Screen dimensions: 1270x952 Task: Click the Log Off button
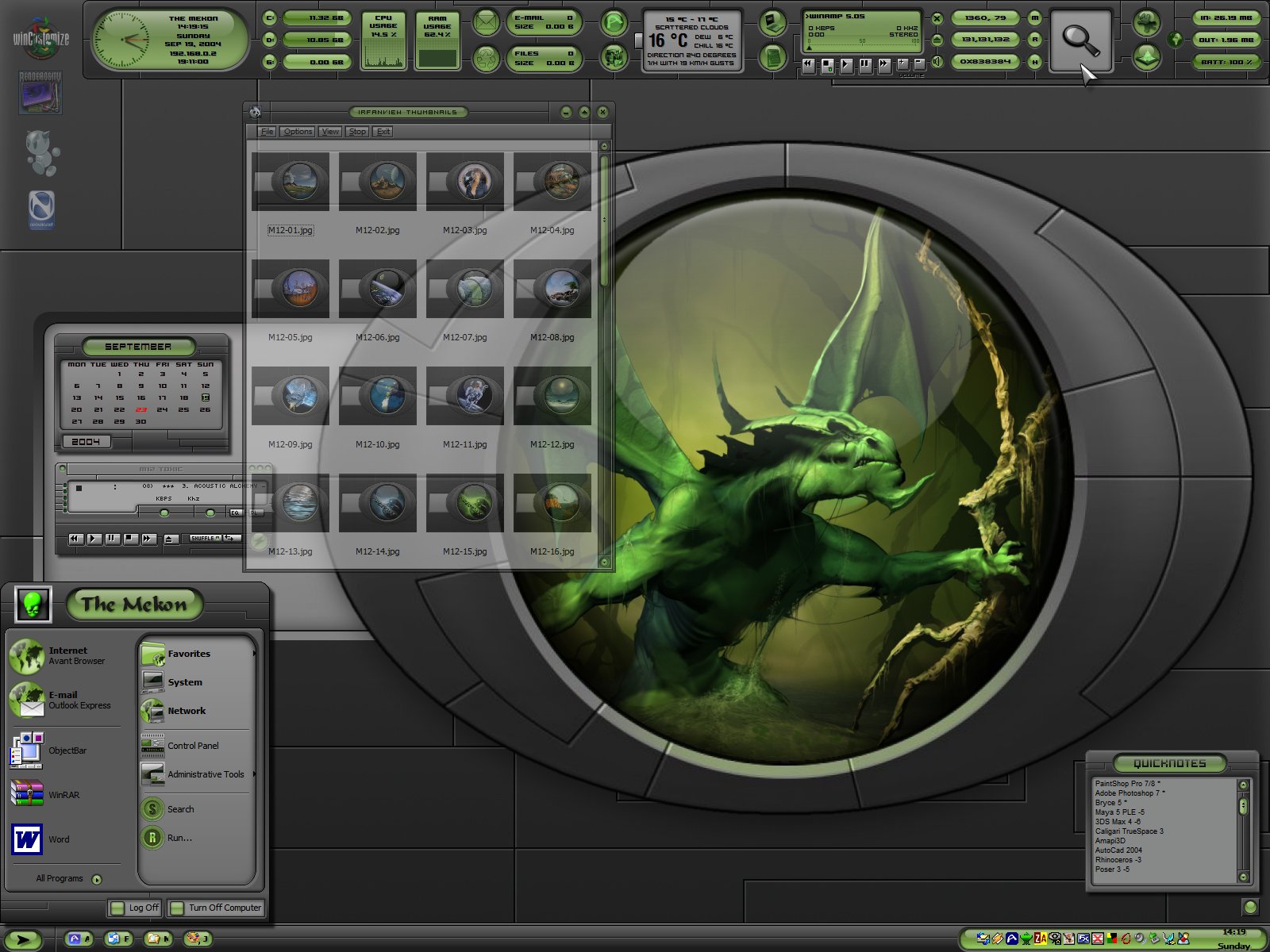point(135,908)
